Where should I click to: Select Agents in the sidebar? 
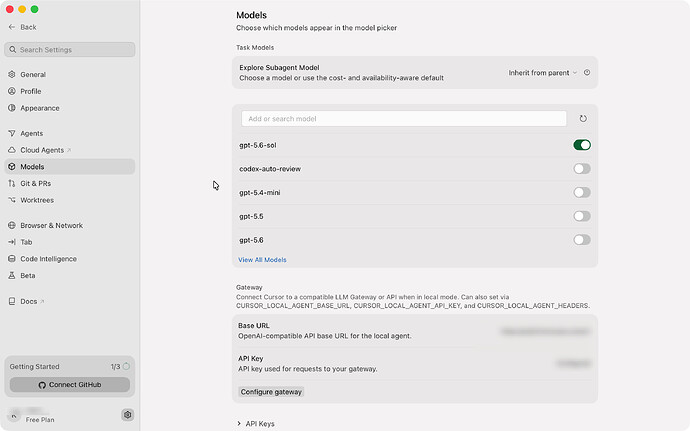(x=70, y=133)
